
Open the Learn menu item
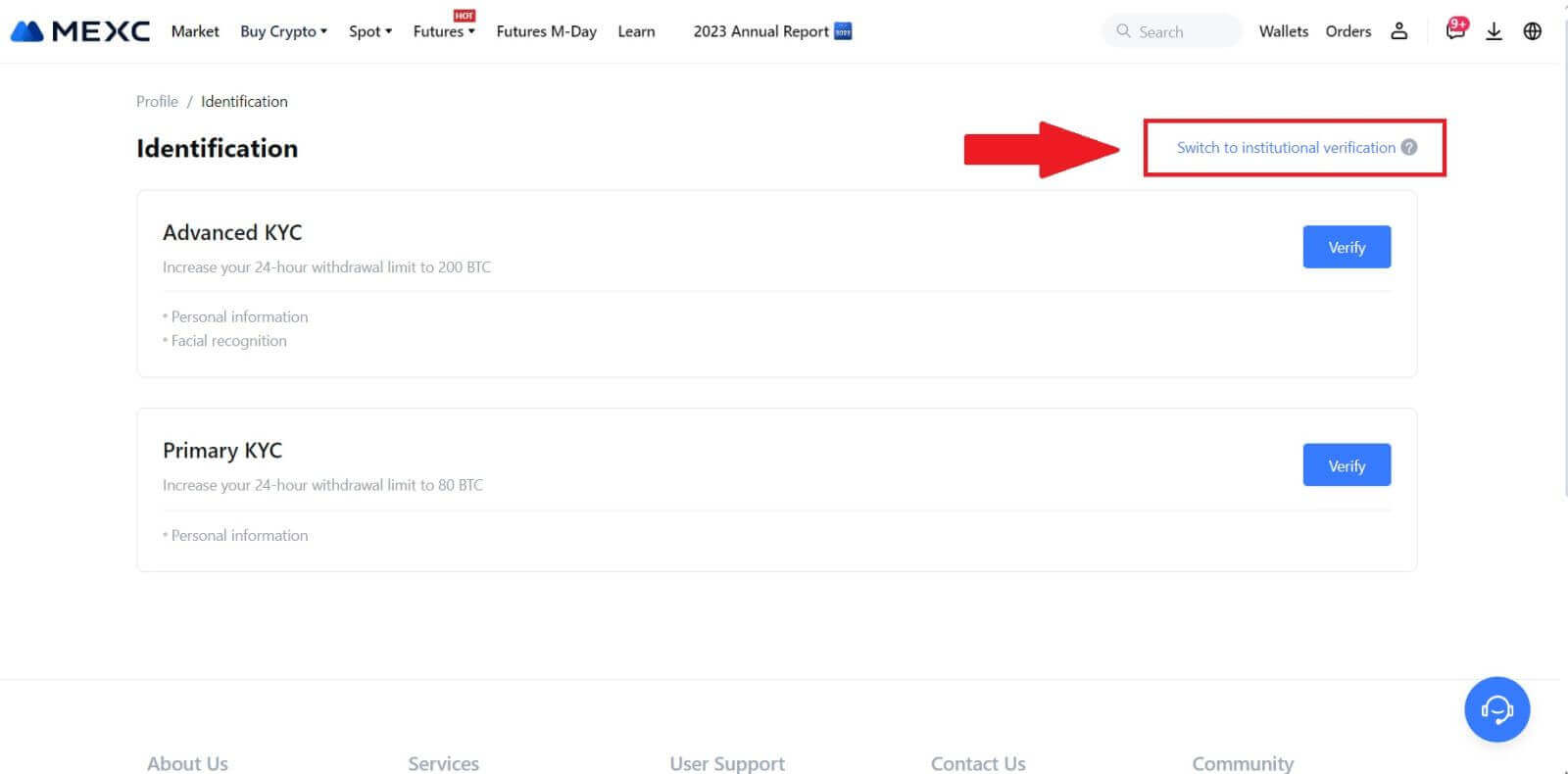pyautogui.click(x=636, y=31)
